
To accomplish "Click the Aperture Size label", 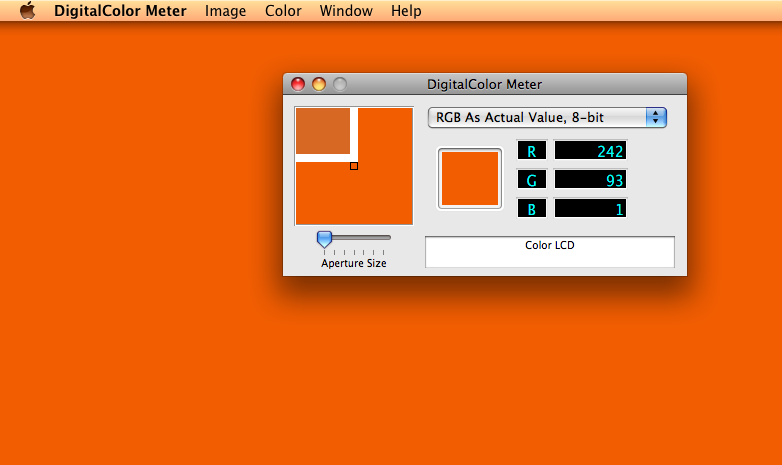I will pos(354,263).
